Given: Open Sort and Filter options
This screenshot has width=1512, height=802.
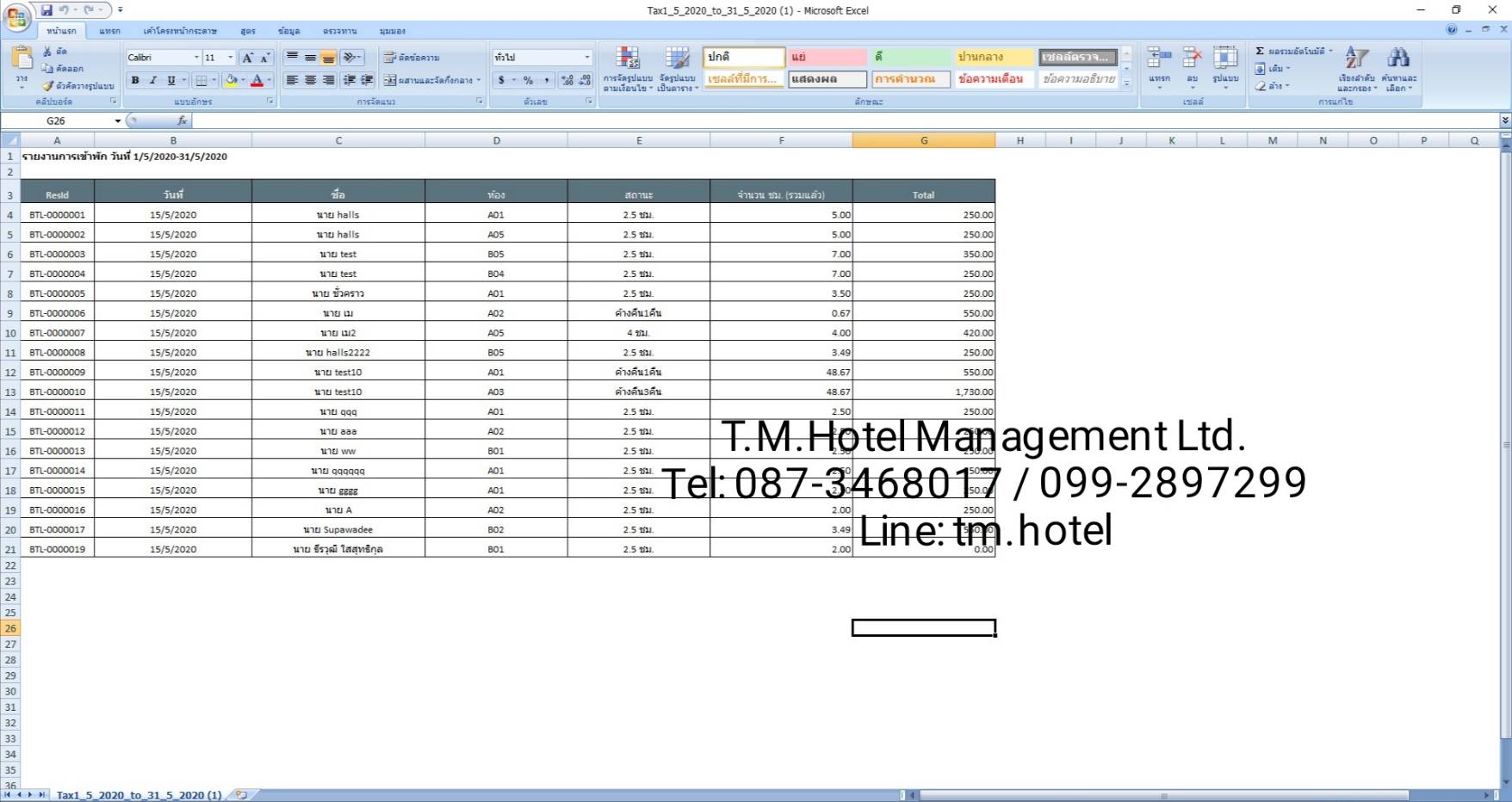Looking at the screenshot, I should (1358, 69).
